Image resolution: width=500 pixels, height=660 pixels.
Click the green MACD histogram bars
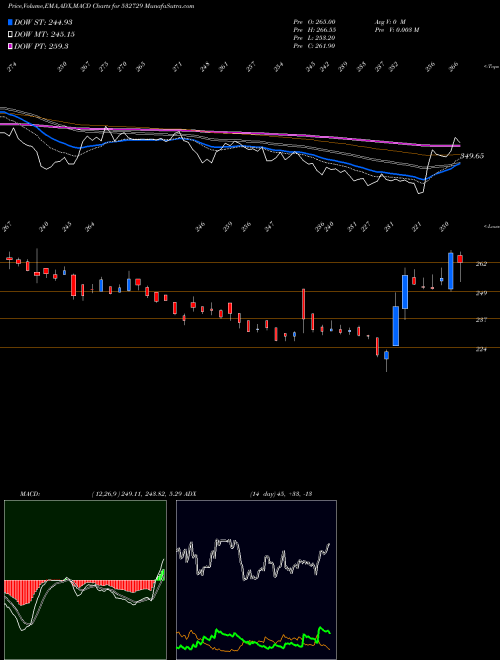click(160, 575)
